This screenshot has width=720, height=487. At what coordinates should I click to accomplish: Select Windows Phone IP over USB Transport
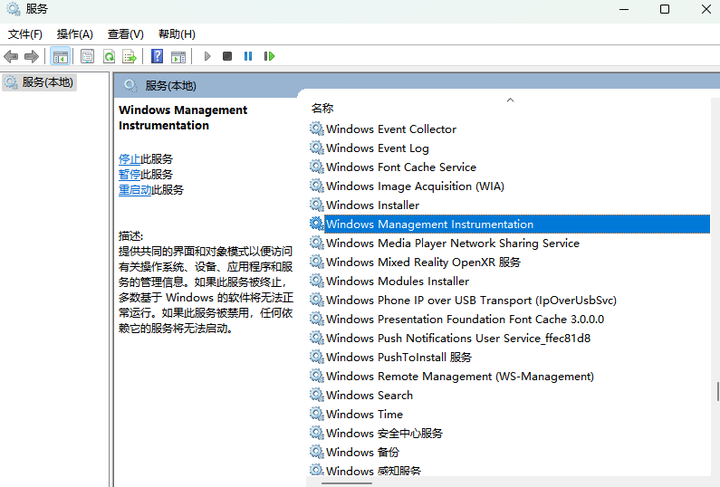coord(471,300)
